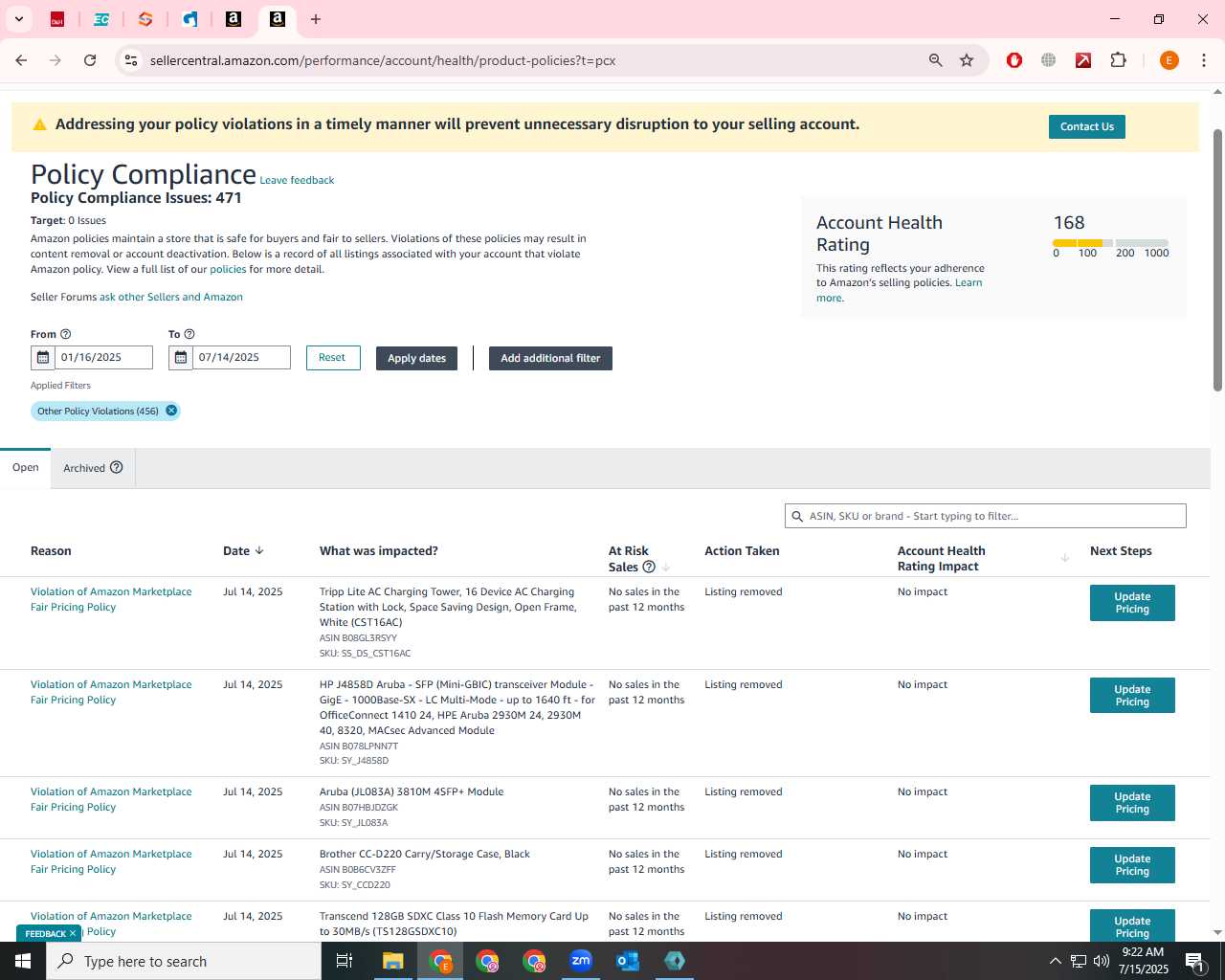Switch to the first browser tab with red icon

tap(57, 19)
